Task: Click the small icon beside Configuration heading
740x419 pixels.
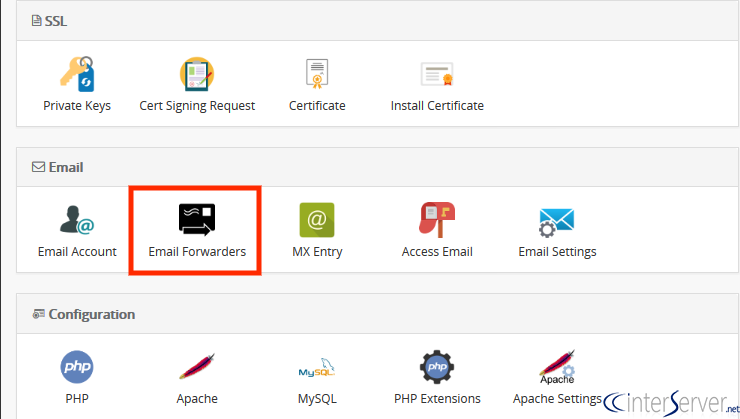Action: [x=38, y=314]
